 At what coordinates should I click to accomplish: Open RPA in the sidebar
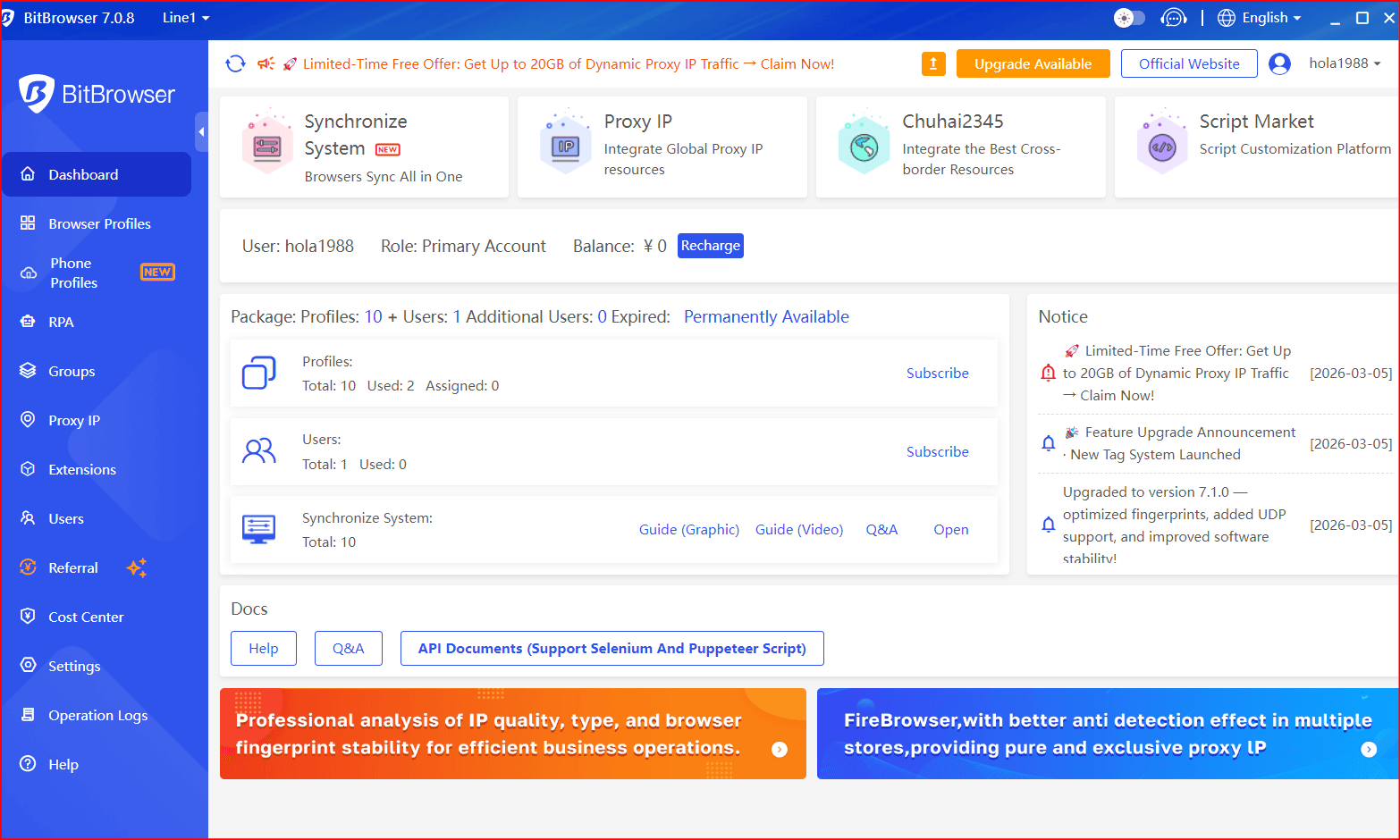[x=61, y=322]
